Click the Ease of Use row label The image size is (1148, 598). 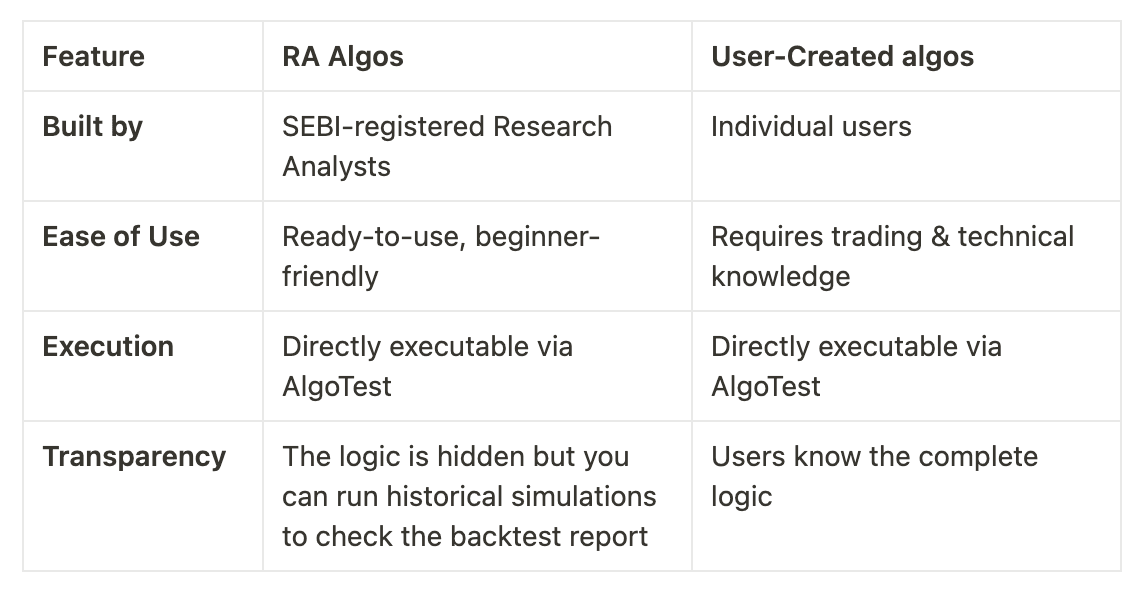[x=121, y=237]
